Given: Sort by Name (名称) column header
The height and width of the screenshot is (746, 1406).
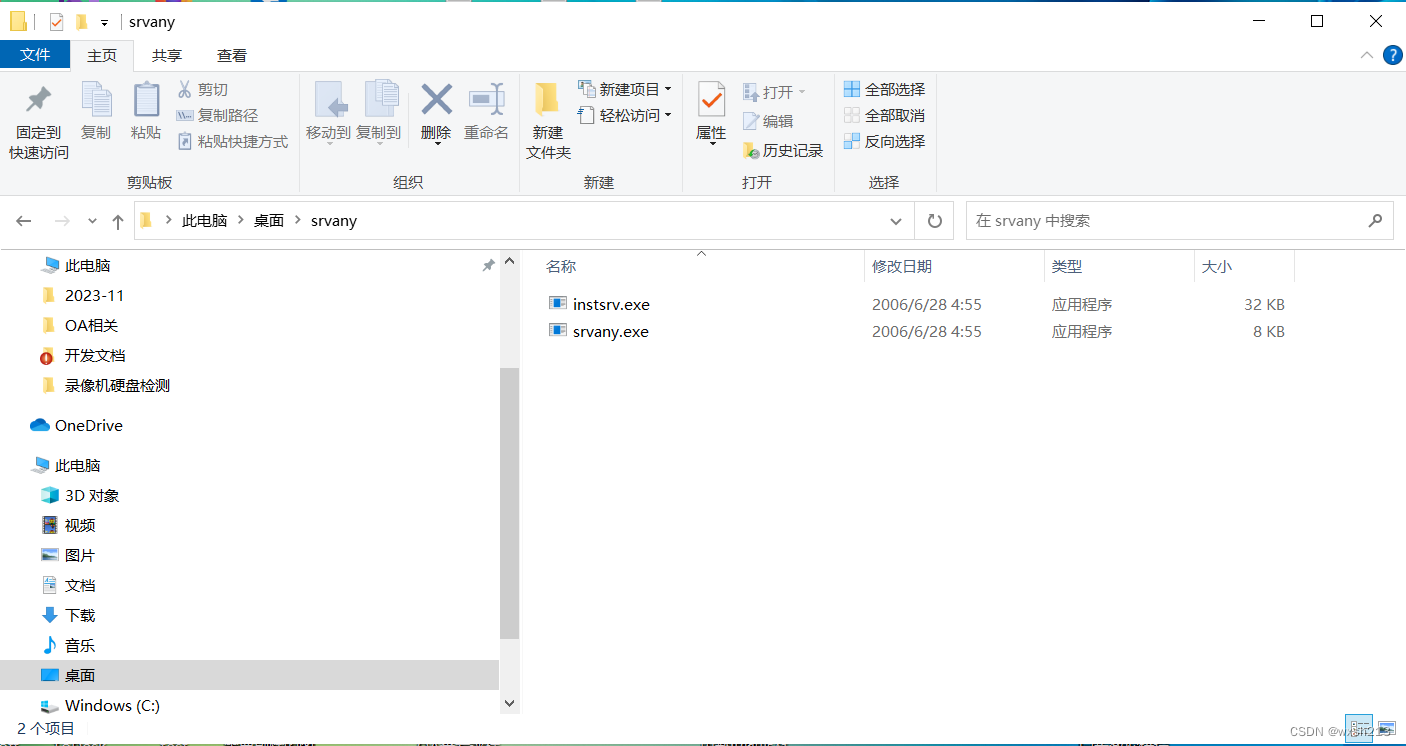Looking at the screenshot, I should (561, 266).
